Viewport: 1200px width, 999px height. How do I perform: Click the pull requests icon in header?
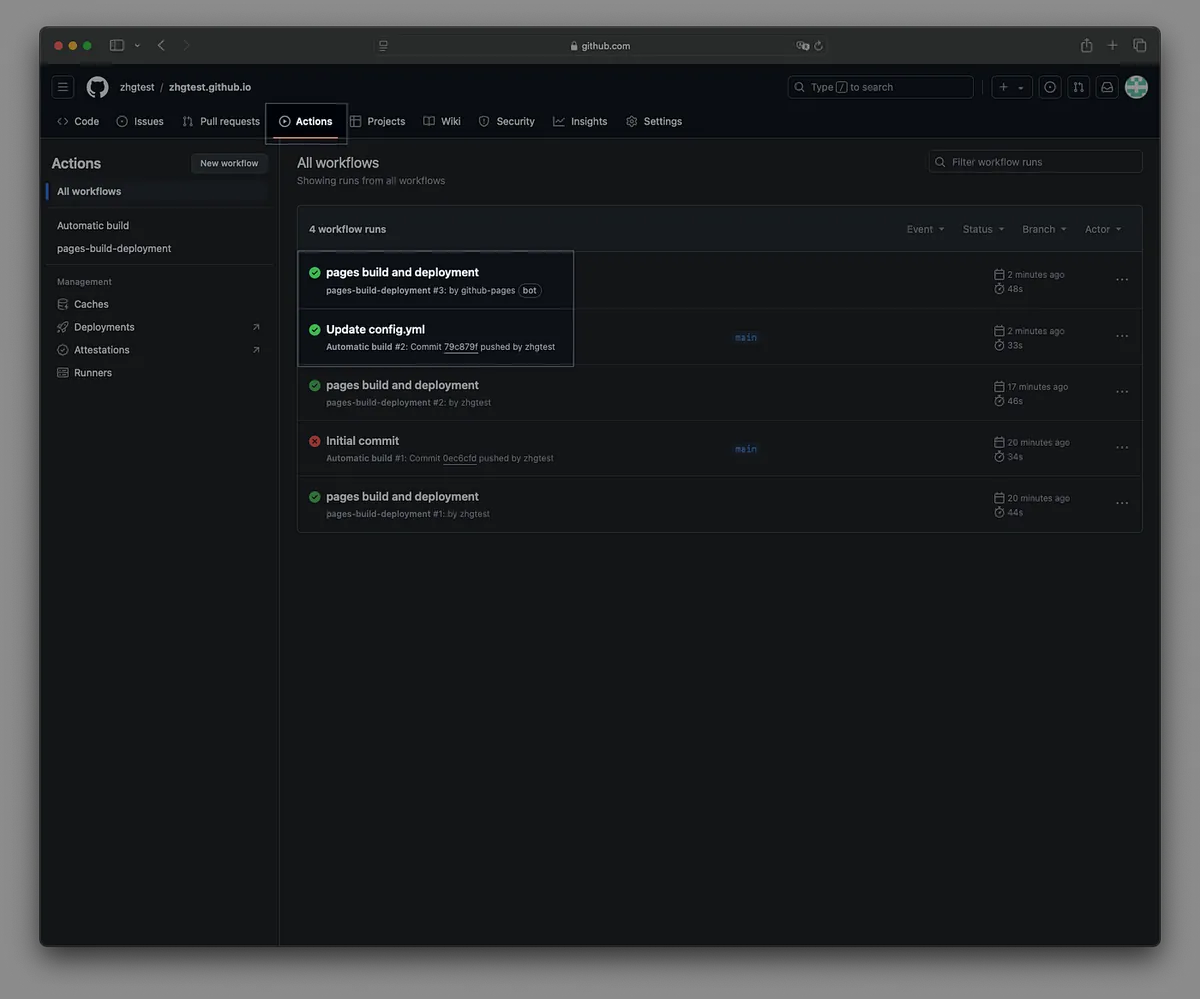point(1078,87)
